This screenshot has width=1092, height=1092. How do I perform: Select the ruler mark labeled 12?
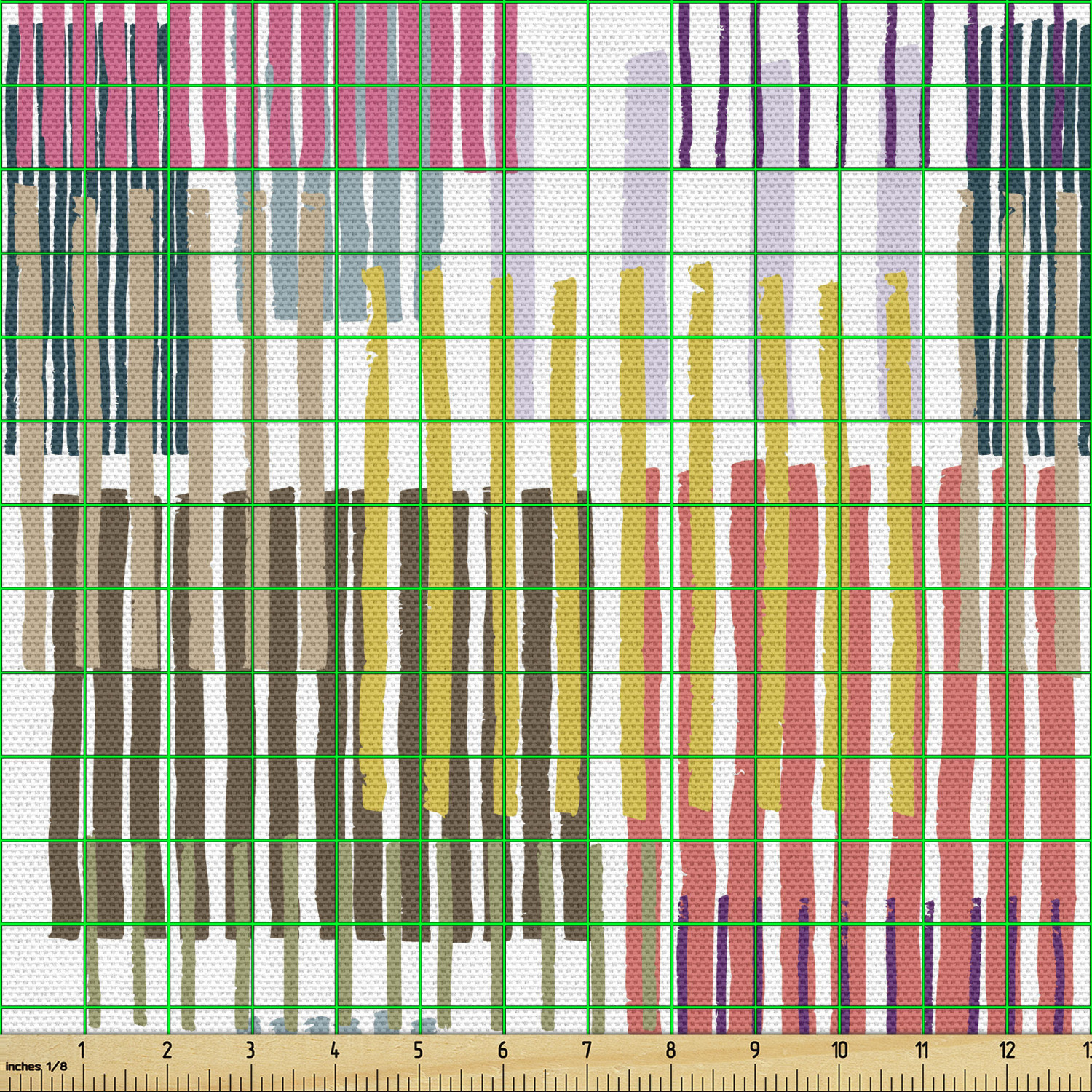point(1007,1050)
